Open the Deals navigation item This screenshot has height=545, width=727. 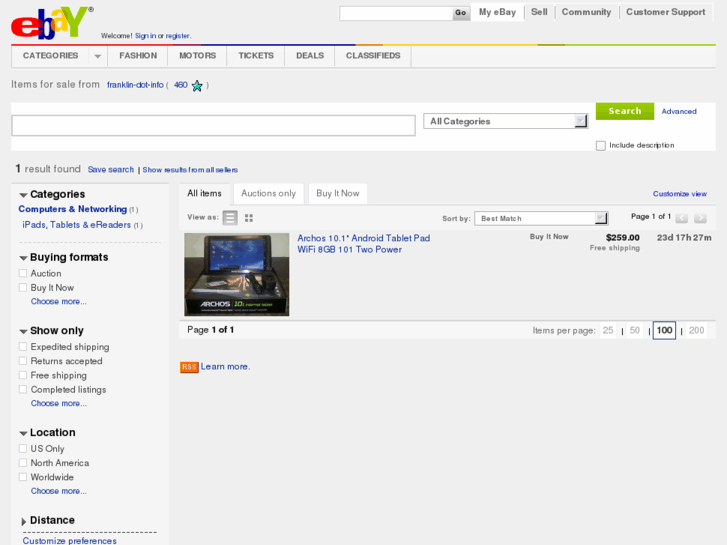310,56
